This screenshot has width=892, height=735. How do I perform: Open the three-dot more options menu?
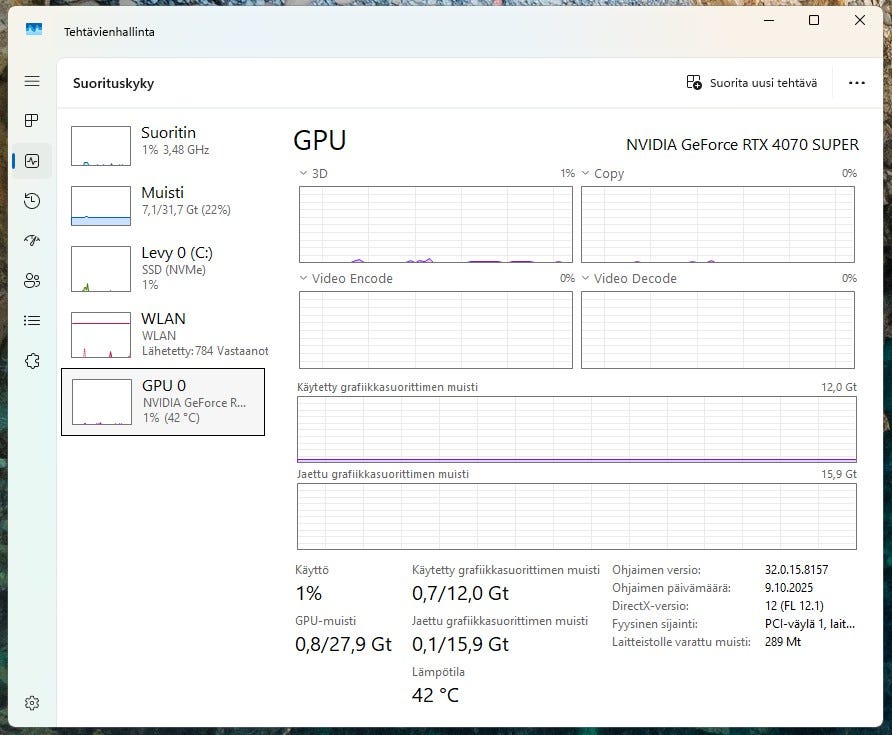(x=857, y=83)
